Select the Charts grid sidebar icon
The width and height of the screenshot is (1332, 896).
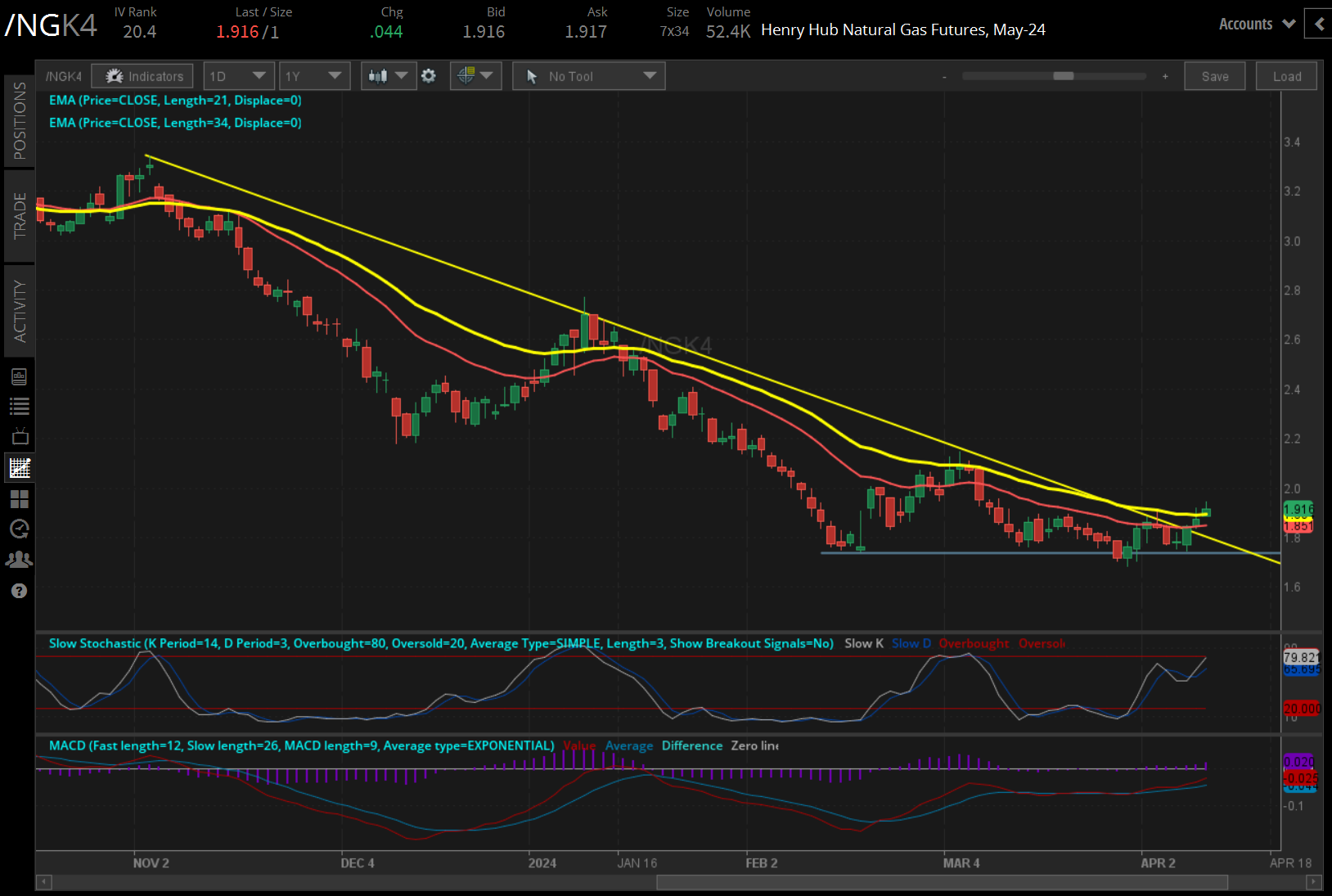(20, 467)
